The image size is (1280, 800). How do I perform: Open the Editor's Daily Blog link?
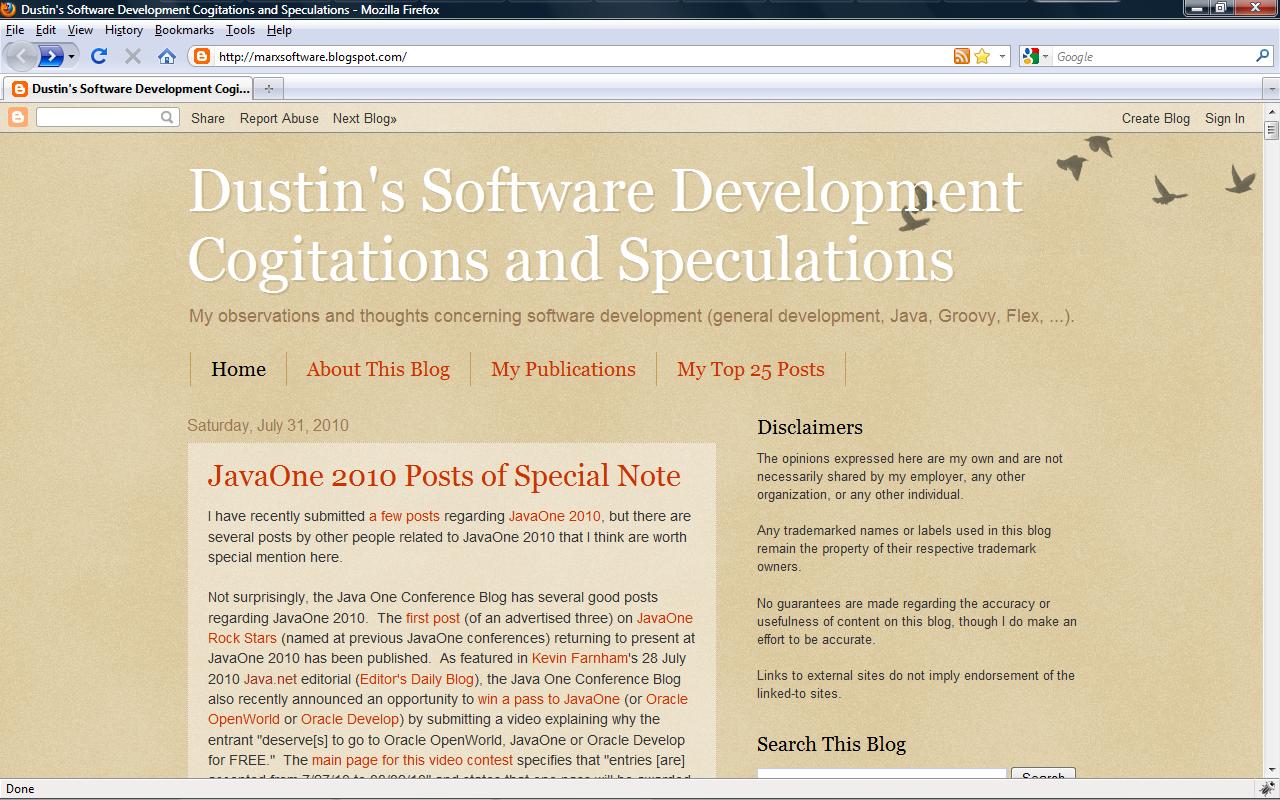point(416,679)
